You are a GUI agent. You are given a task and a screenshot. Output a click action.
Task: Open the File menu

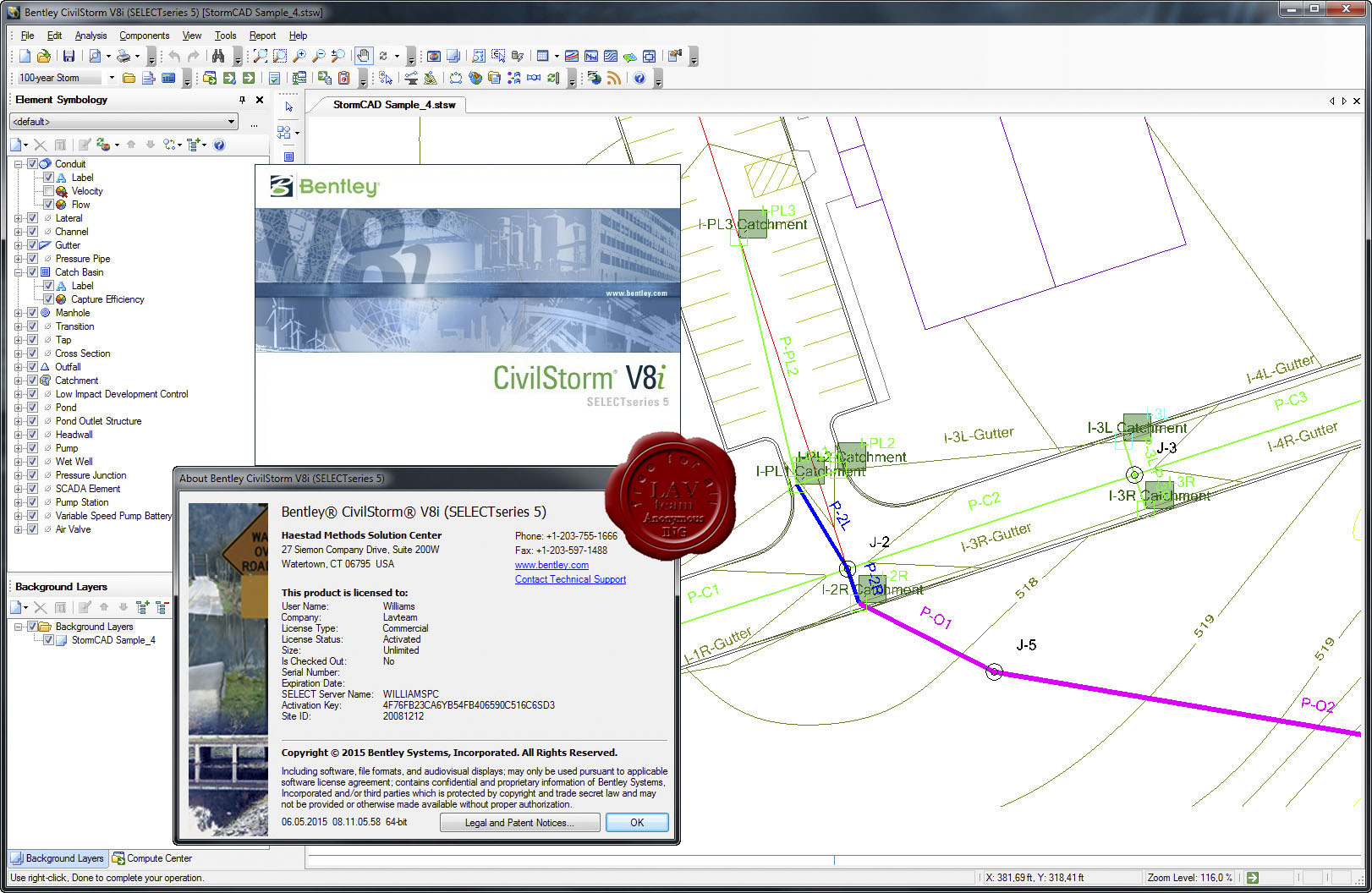coord(27,36)
